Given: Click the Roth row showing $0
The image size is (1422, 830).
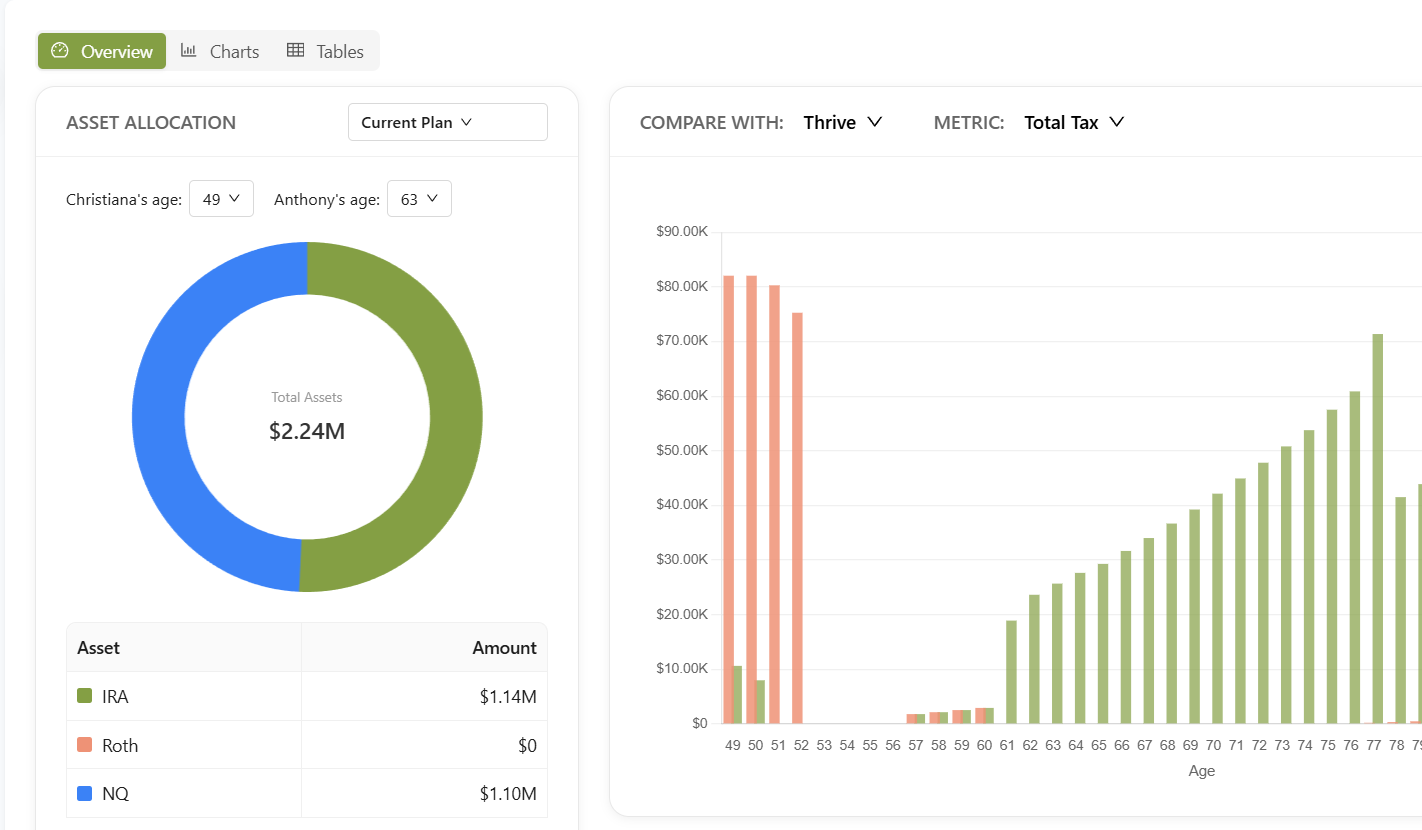Looking at the screenshot, I should coord(300,744).
